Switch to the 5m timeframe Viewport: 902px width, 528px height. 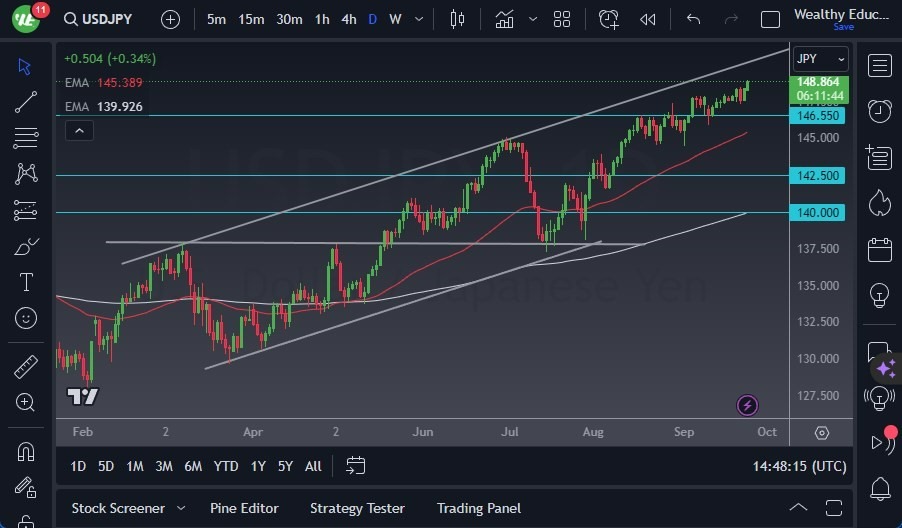click(216, 20)
